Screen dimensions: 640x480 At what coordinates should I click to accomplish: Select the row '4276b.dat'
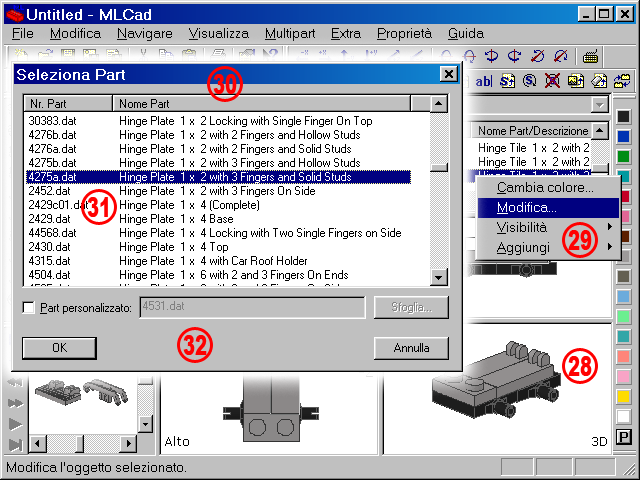pyautogui.click(x=218, y=135)
